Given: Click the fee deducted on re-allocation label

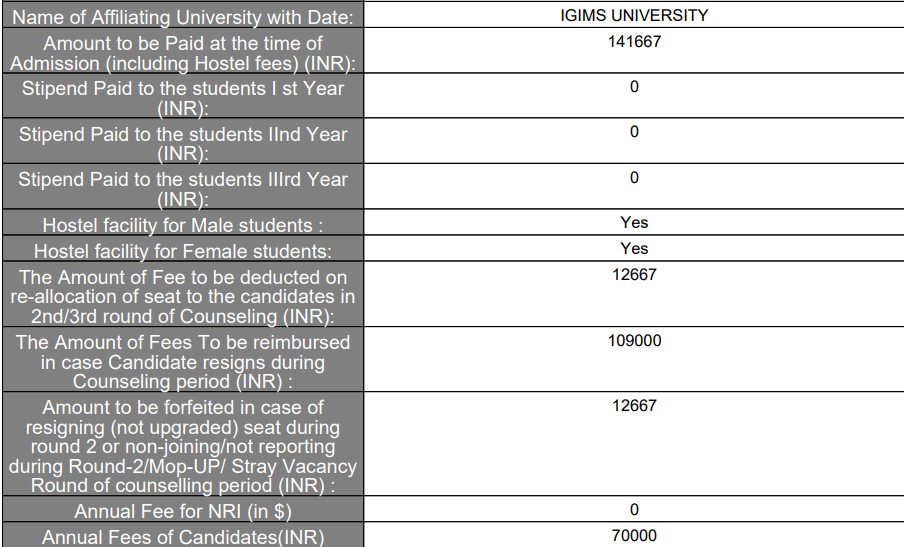Looking at the screenshot, I should (x=183, y=296).
